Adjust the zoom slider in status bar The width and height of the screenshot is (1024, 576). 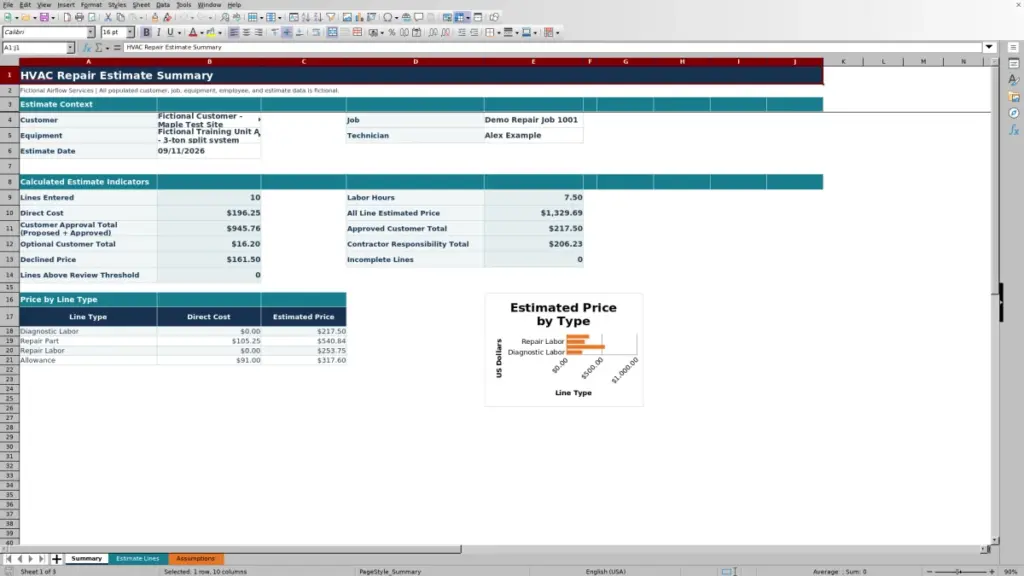click(x=959, y=571)
